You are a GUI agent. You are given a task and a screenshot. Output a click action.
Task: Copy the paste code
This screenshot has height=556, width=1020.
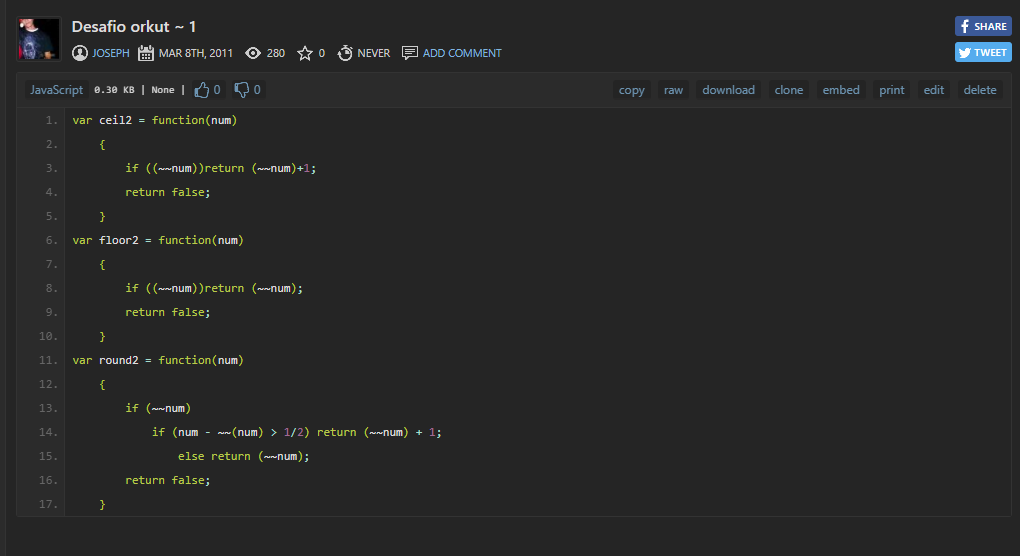[632, 90]
